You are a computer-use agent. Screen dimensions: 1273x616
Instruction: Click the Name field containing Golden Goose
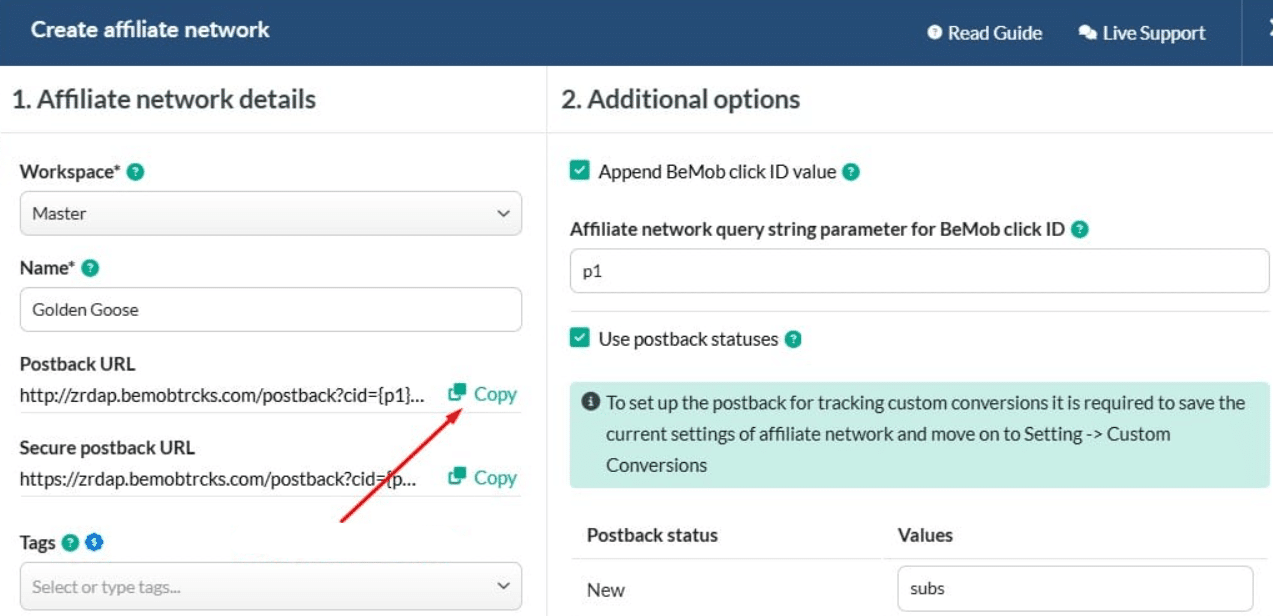270,310
